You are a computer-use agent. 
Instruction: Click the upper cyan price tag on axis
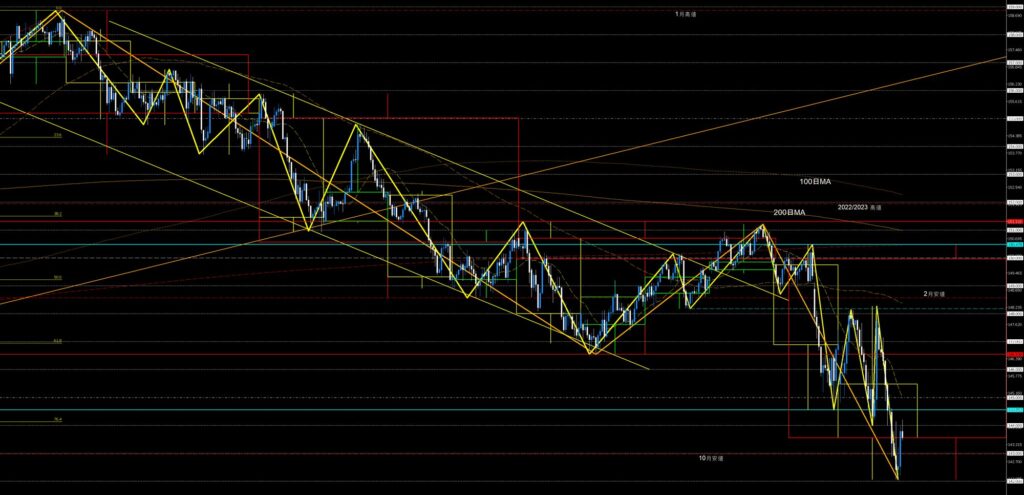click(1013, 244)
